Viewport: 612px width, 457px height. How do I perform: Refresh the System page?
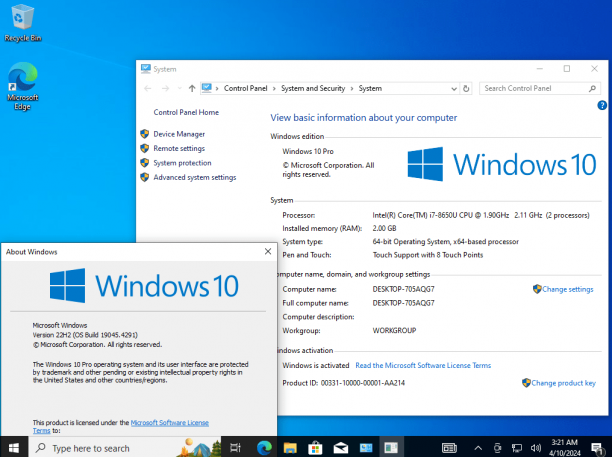pos(466,89)
